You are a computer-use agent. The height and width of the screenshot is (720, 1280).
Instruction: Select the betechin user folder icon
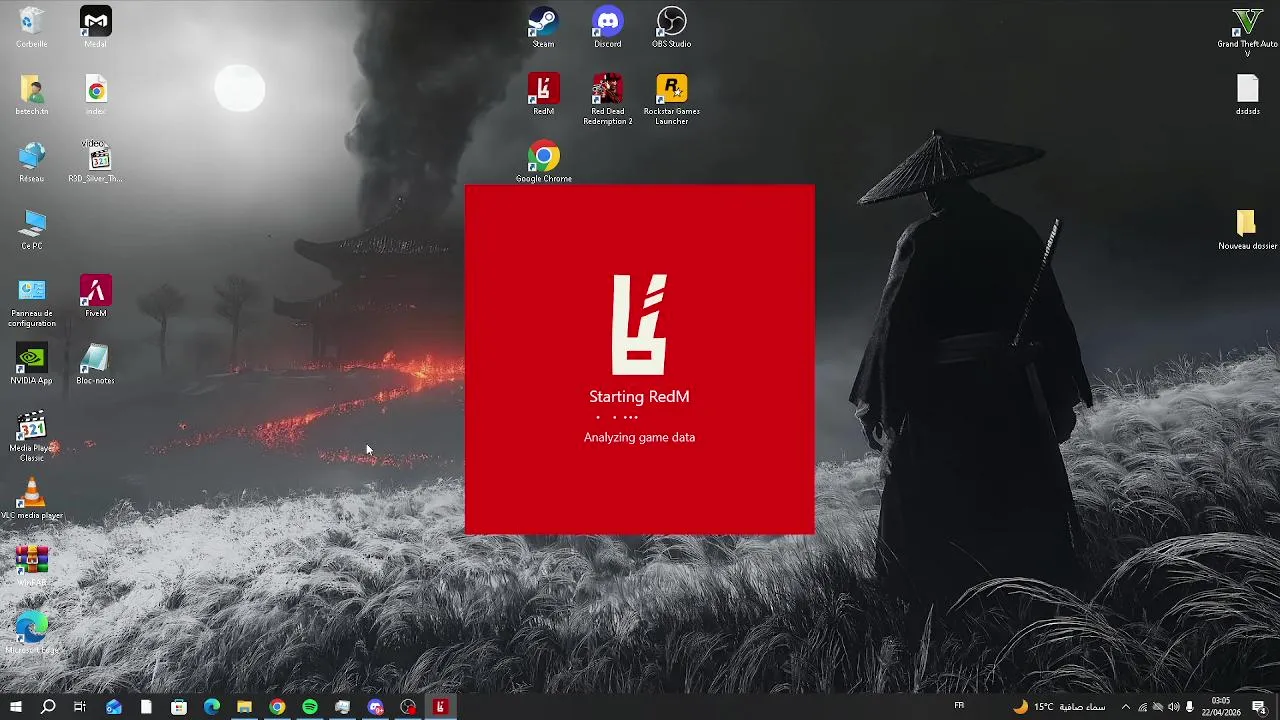(31, 95)
